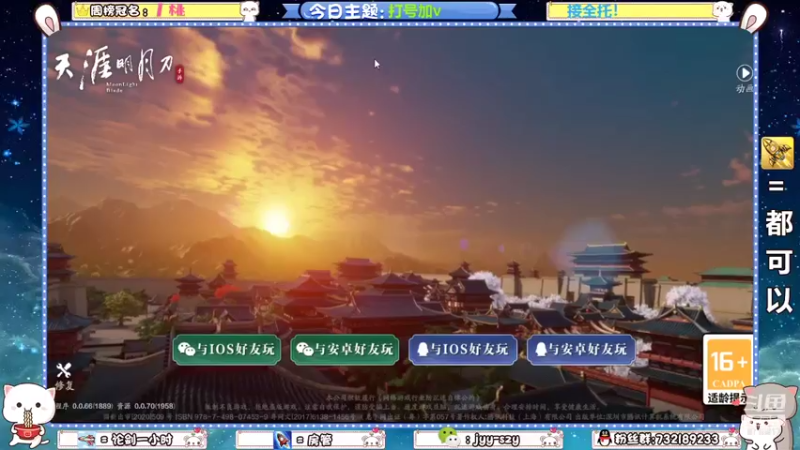This screenshot has width=800, height=450.
Task: Click the WeChat 与IOS好友玩 button
Action: pos(227,349)
